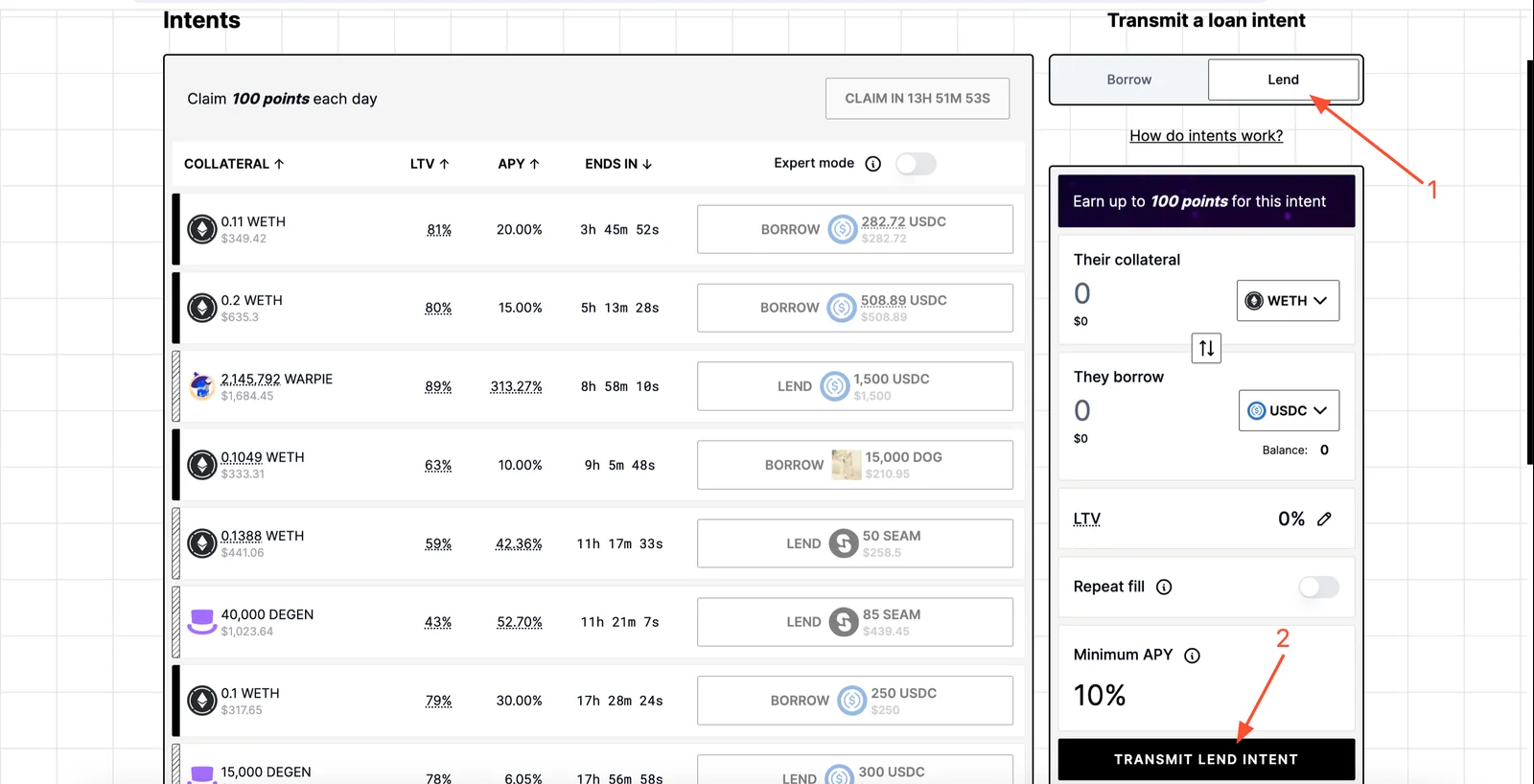Screen dimensions: 1534x784
Task: Click the They borrow amount field
Action: 1082,411
